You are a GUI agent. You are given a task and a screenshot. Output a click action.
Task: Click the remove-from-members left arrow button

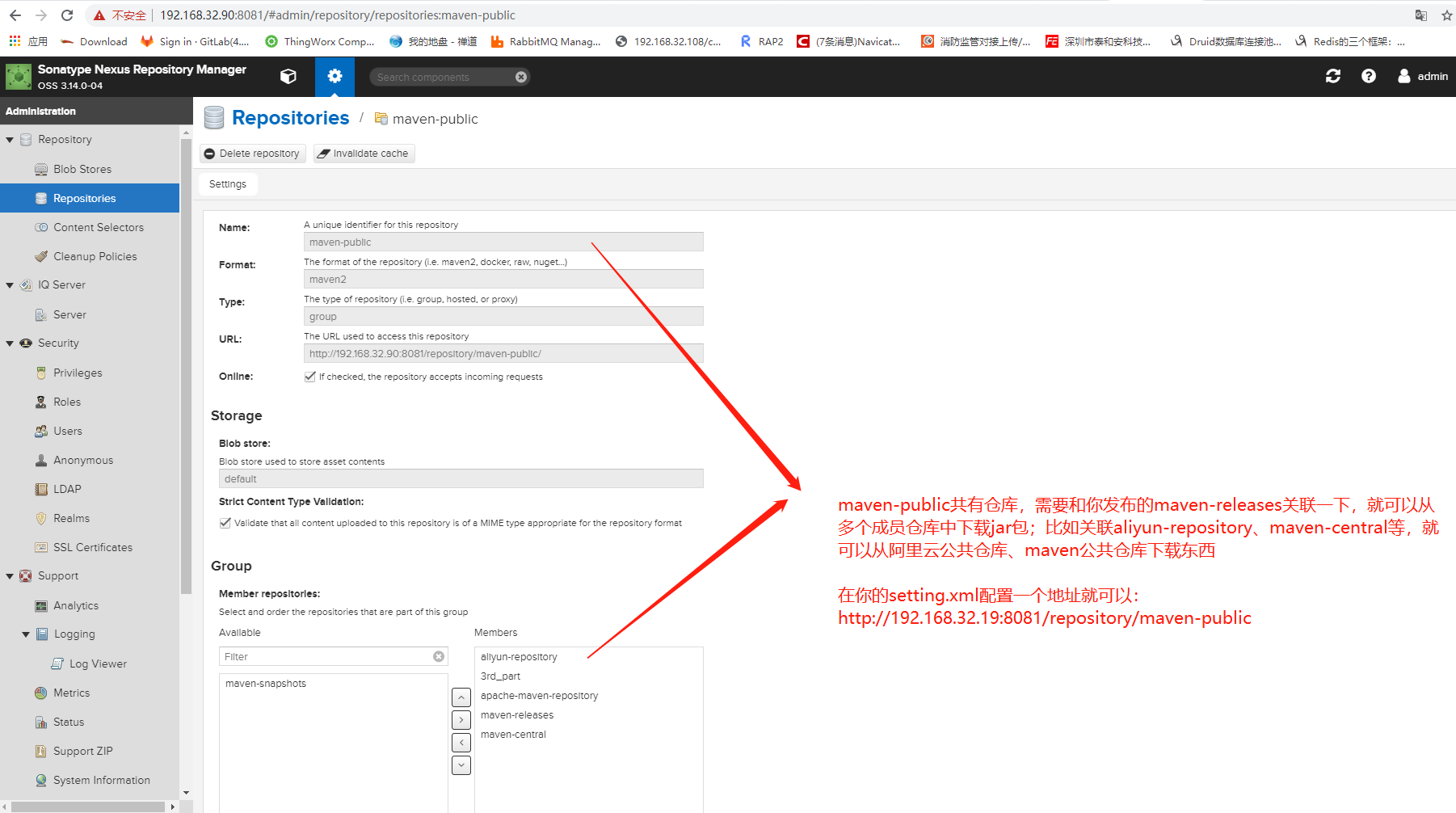[461, 743]
